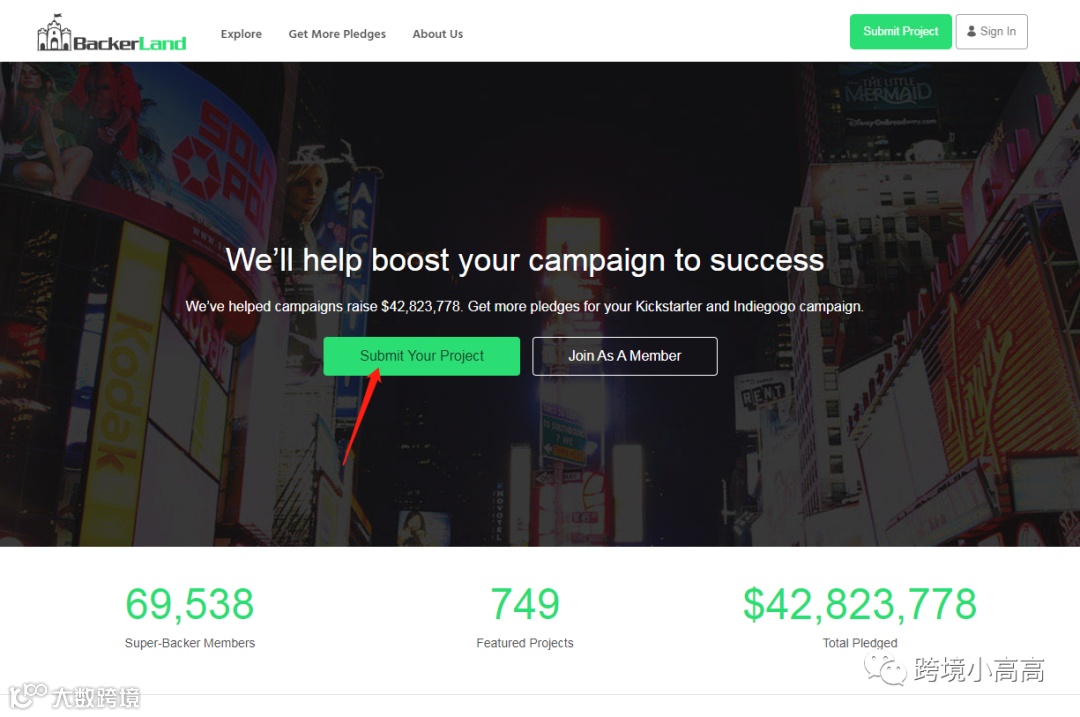Click the hero headline about boosting campaign
The image size is (1080, 717).
click(x=525, y=260)
